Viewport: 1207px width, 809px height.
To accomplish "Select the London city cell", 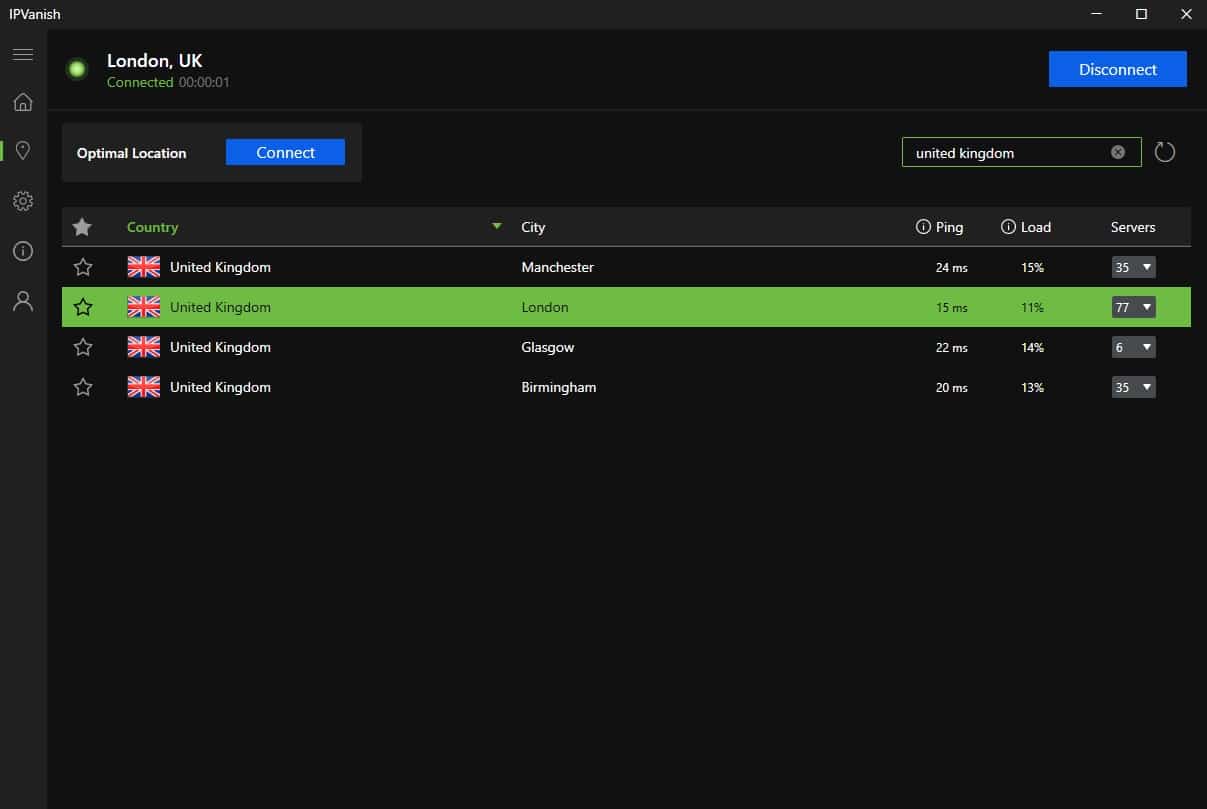I will [x=545, y=307].
